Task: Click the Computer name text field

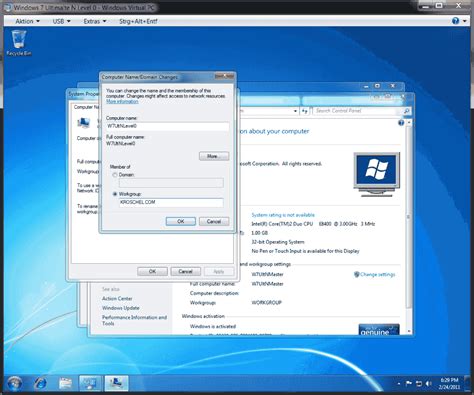Action: point(168,126)
